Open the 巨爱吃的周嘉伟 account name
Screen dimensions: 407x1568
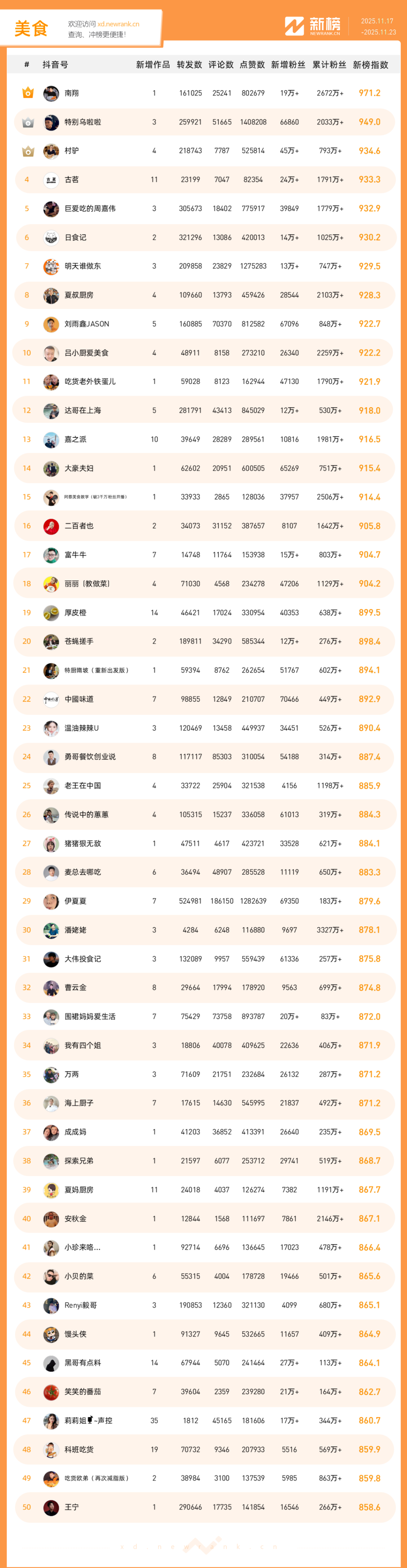point(90,209)
